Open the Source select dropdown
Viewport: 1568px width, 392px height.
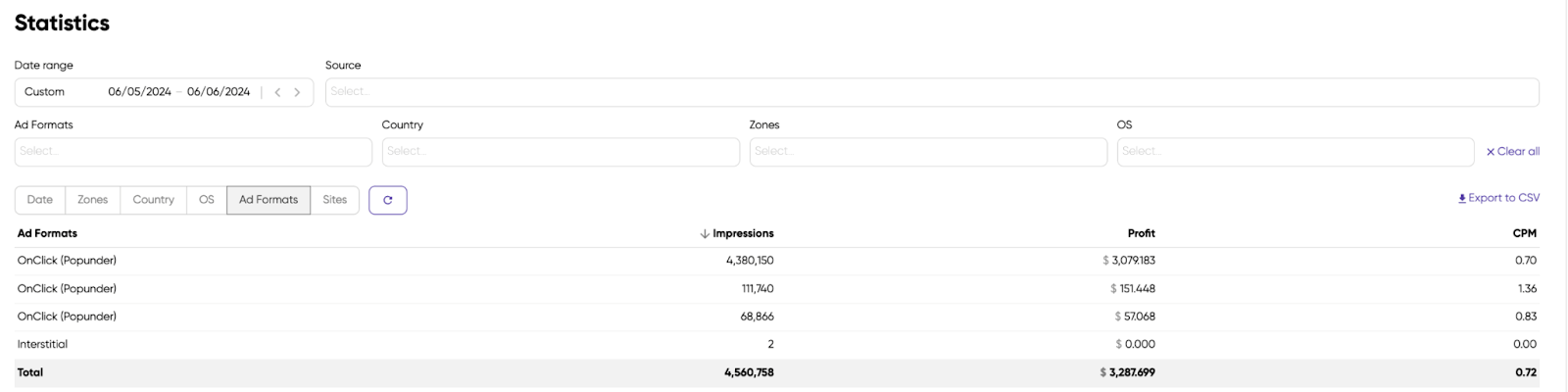931,92
